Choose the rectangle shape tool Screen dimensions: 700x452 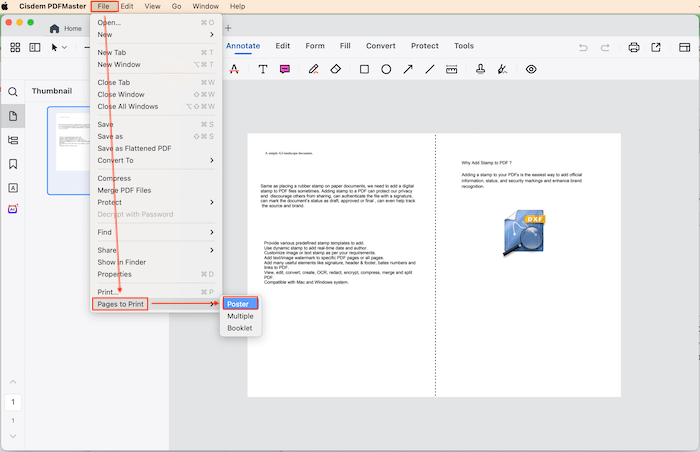pos(364,70)
